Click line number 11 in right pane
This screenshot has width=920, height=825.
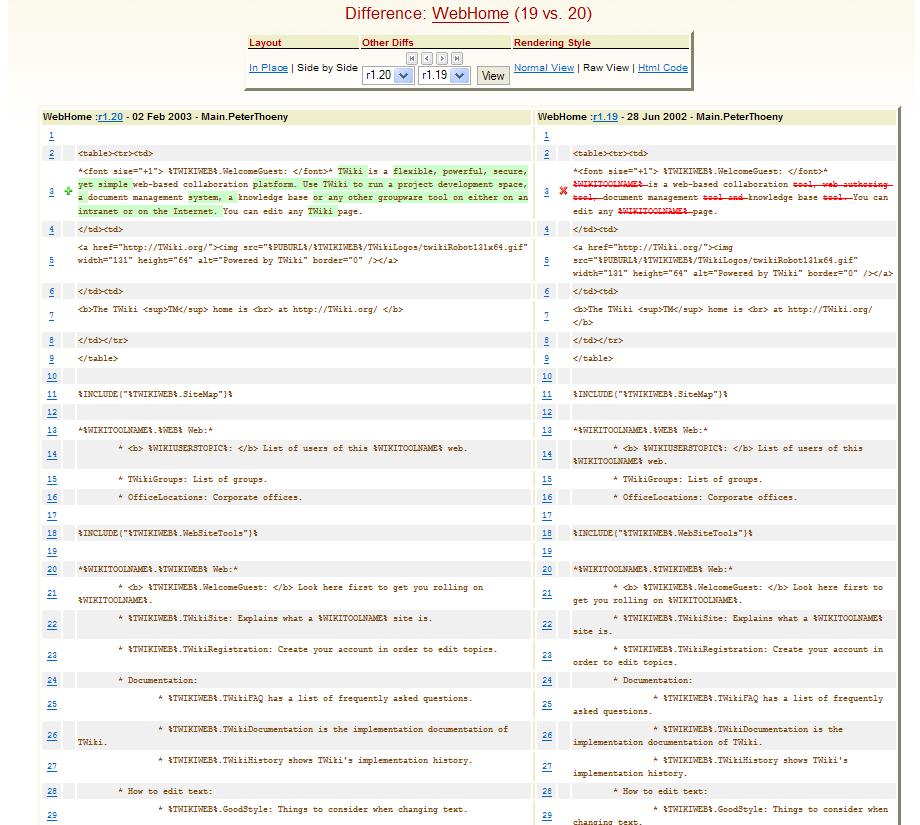pos(546,395)
